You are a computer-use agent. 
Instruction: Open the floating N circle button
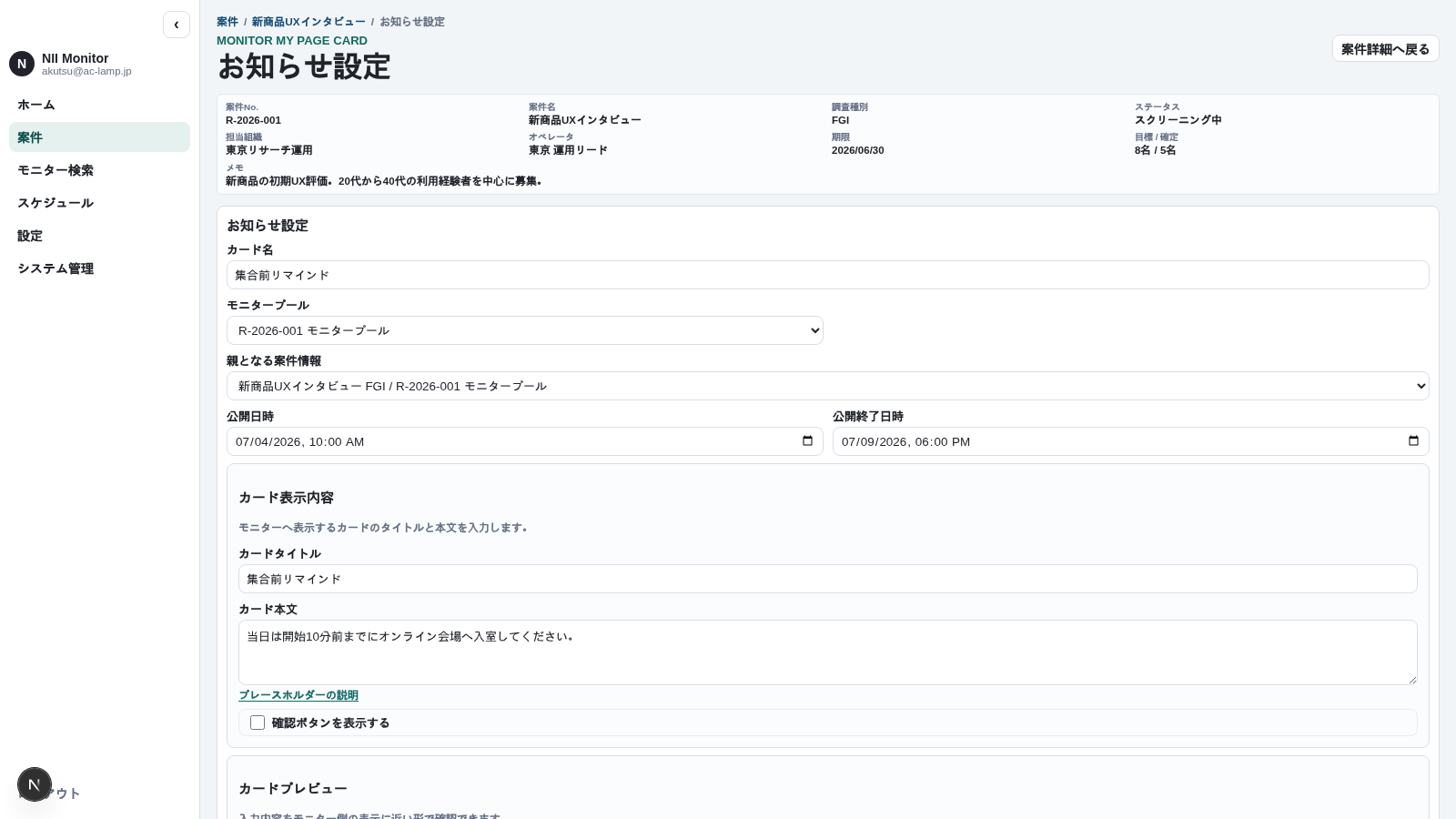click(35, 784)
